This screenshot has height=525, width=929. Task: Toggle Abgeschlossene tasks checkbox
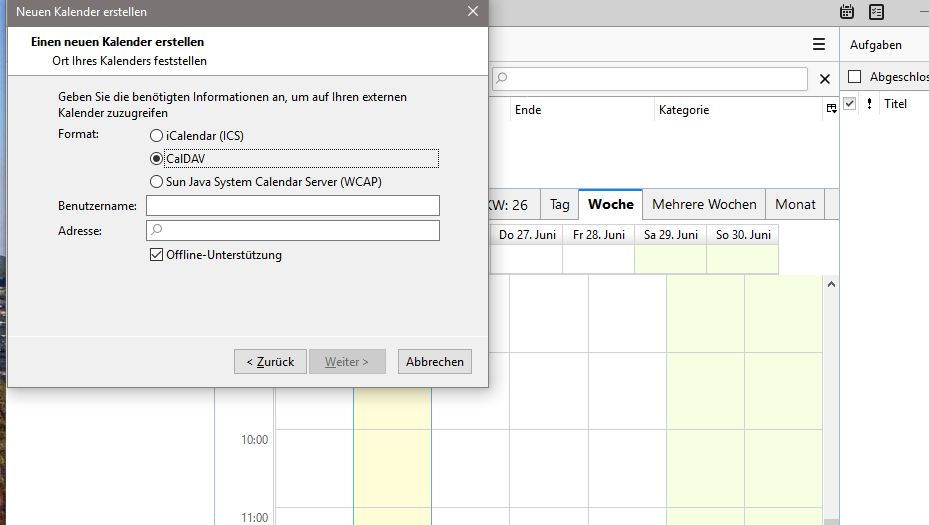854,76
